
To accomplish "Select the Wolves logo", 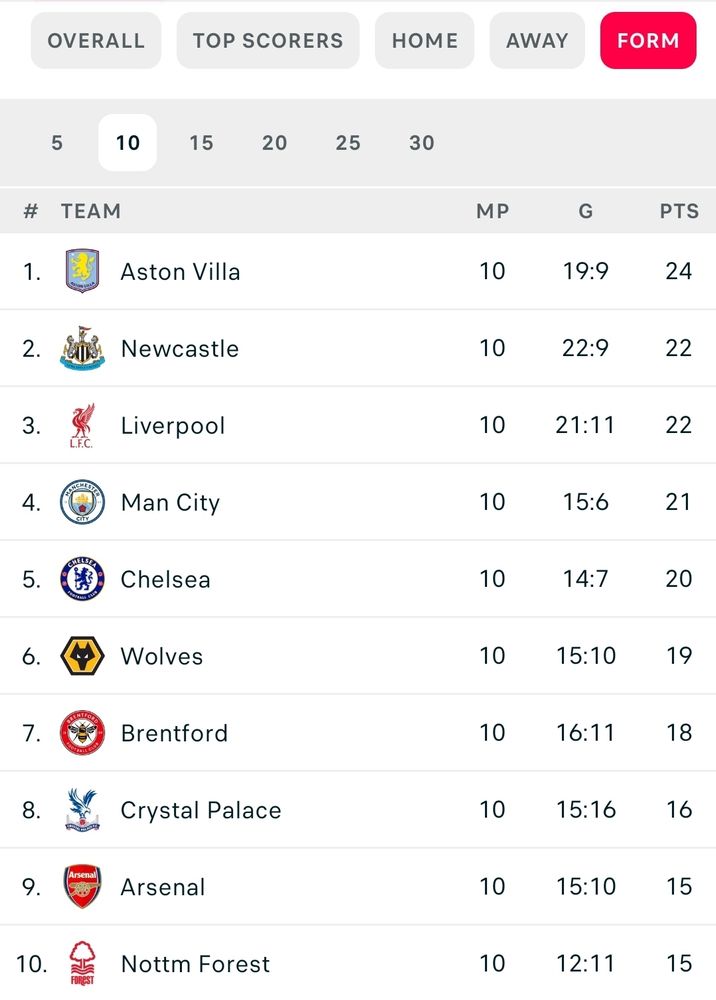I will coord(82,656).
